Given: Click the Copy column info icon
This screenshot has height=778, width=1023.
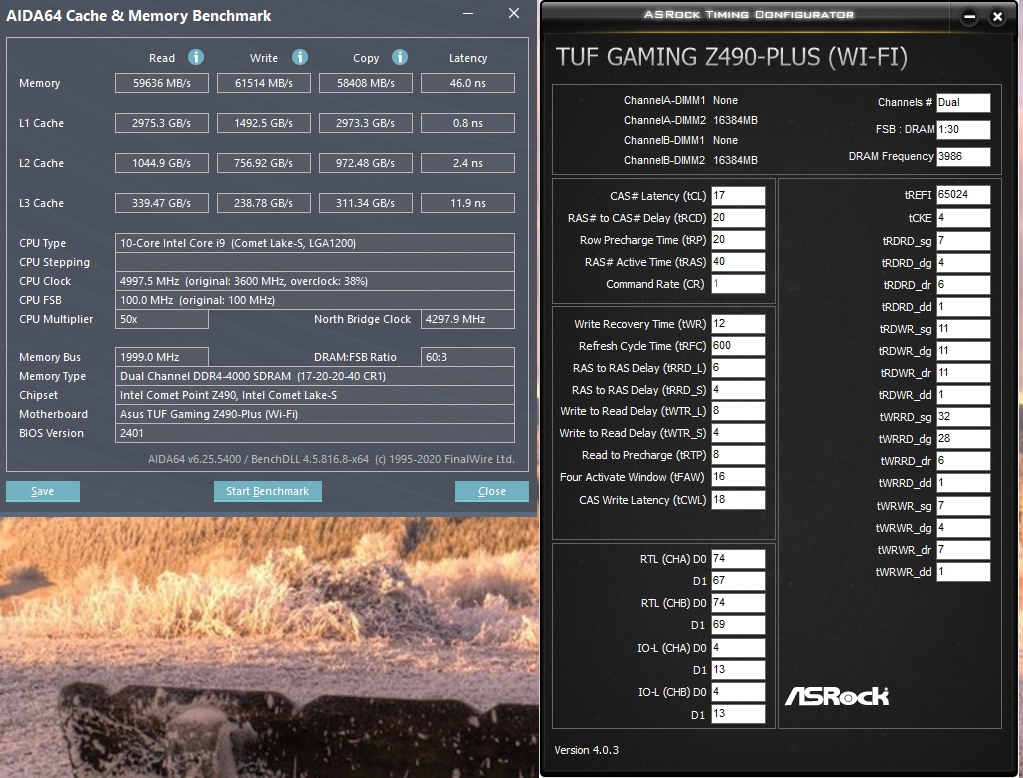Looking at the screenshot, I should click(x=400, y=57).
